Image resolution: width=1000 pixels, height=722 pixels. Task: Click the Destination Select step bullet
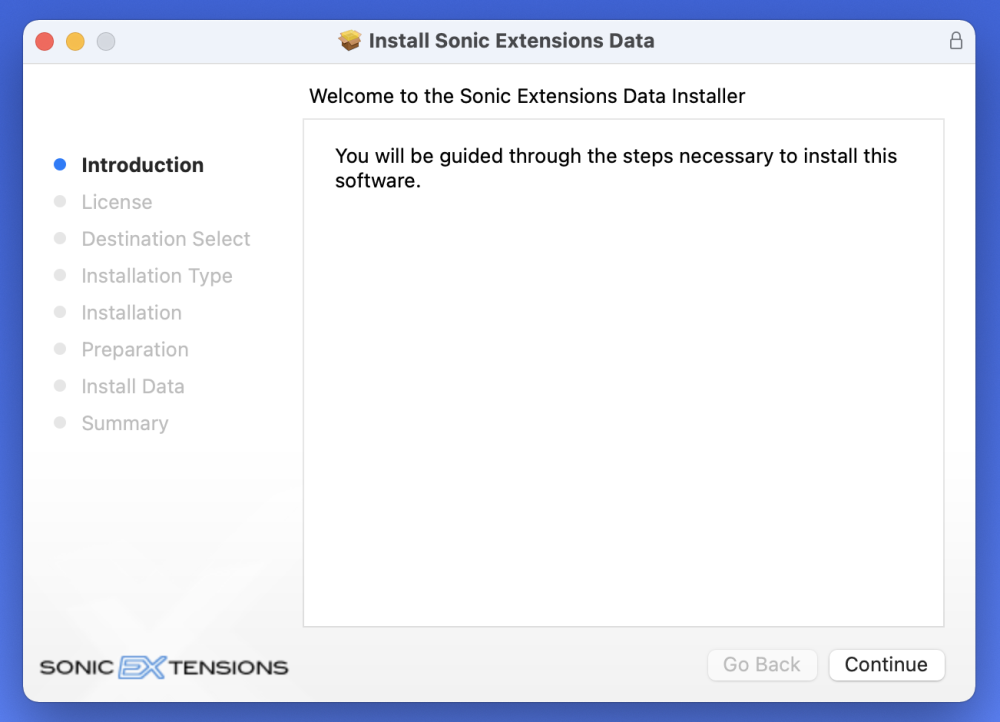tap(60, 239)
